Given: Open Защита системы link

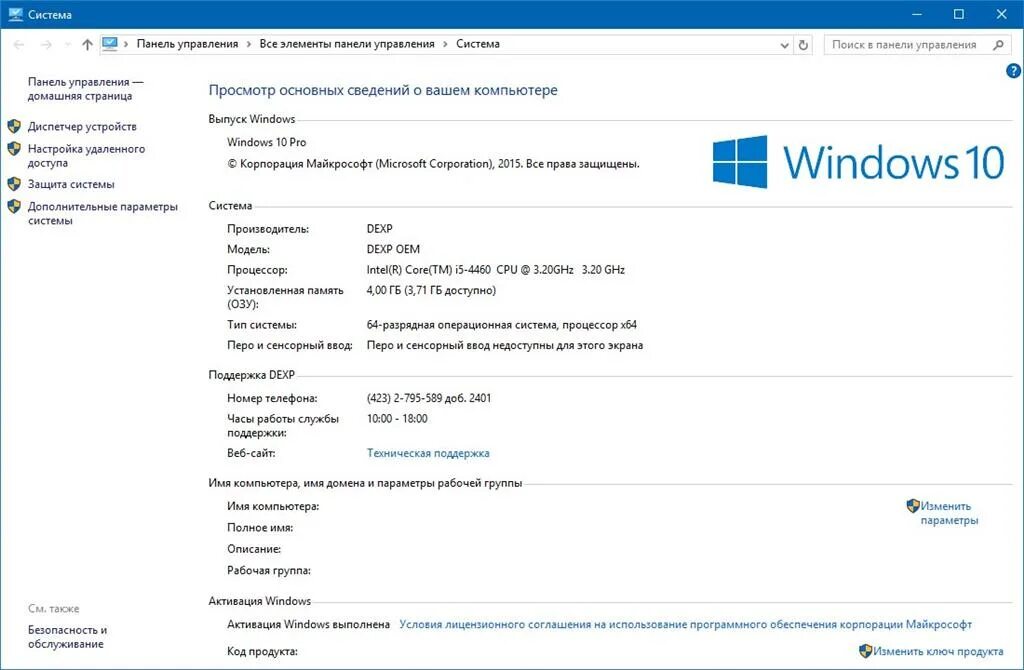Looking at the screenshot, I should point(71,184).
